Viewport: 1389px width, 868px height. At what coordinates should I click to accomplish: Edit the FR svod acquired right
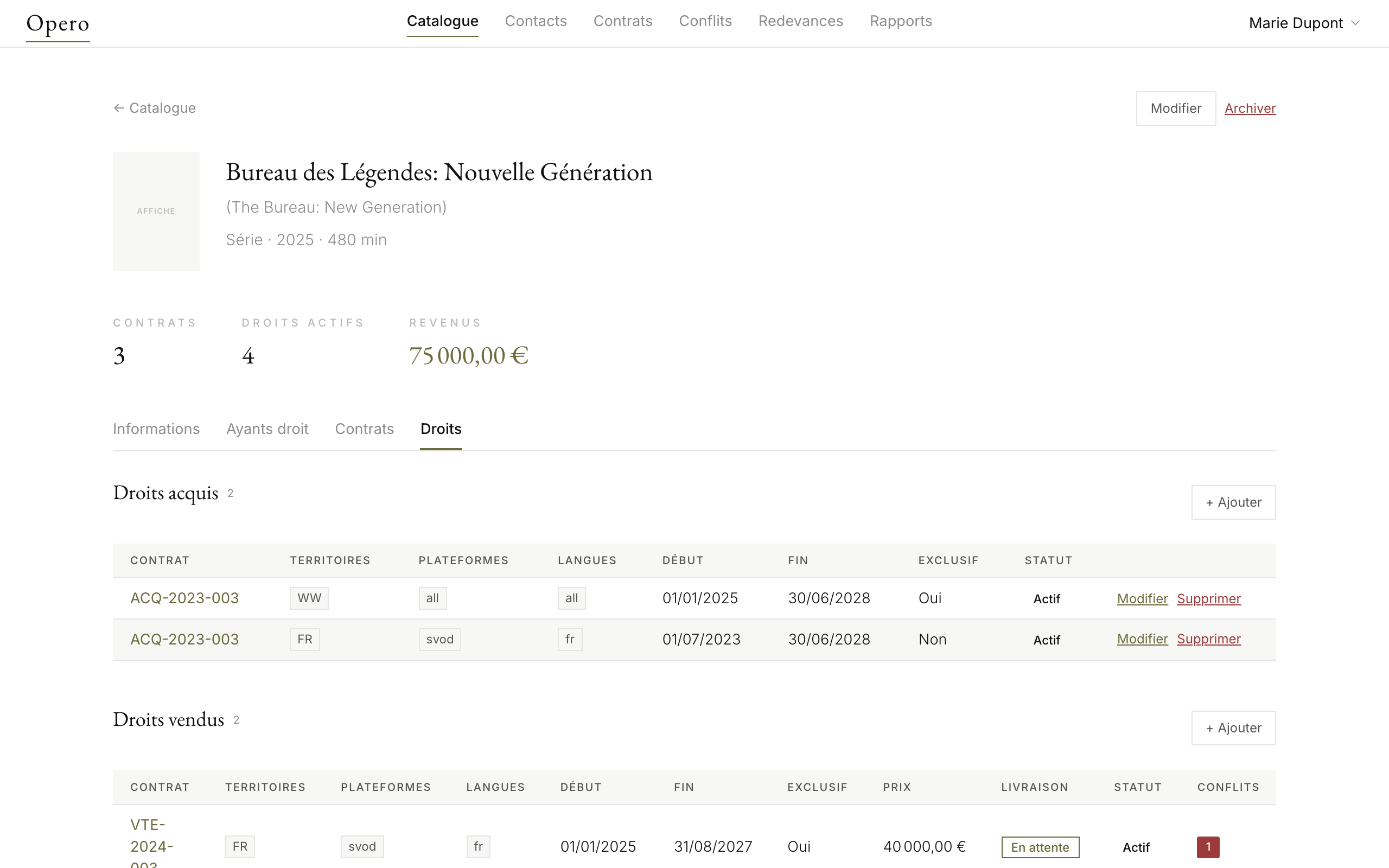tap(1142, 639)
